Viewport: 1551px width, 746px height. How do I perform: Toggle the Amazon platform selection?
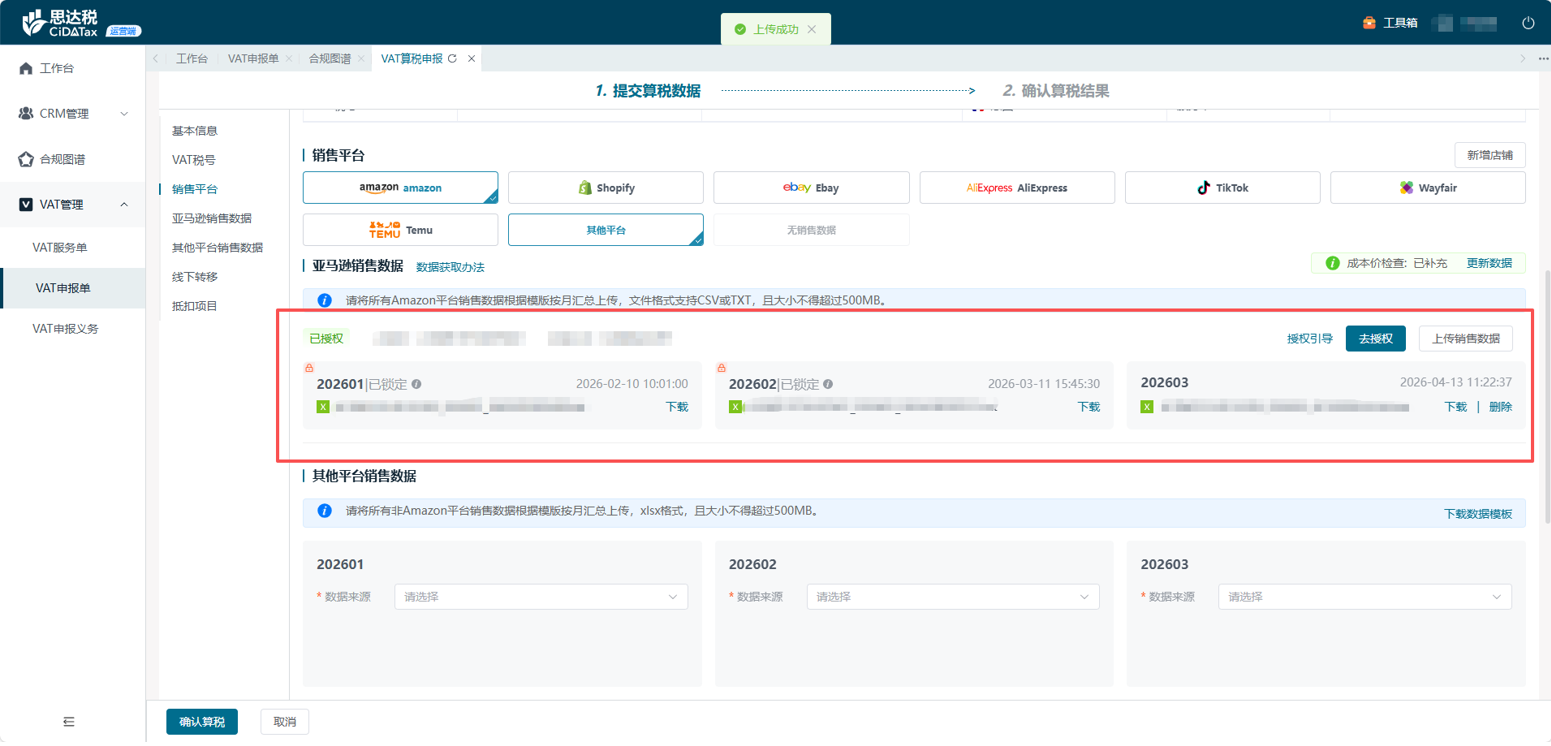[x=400, y=188]
